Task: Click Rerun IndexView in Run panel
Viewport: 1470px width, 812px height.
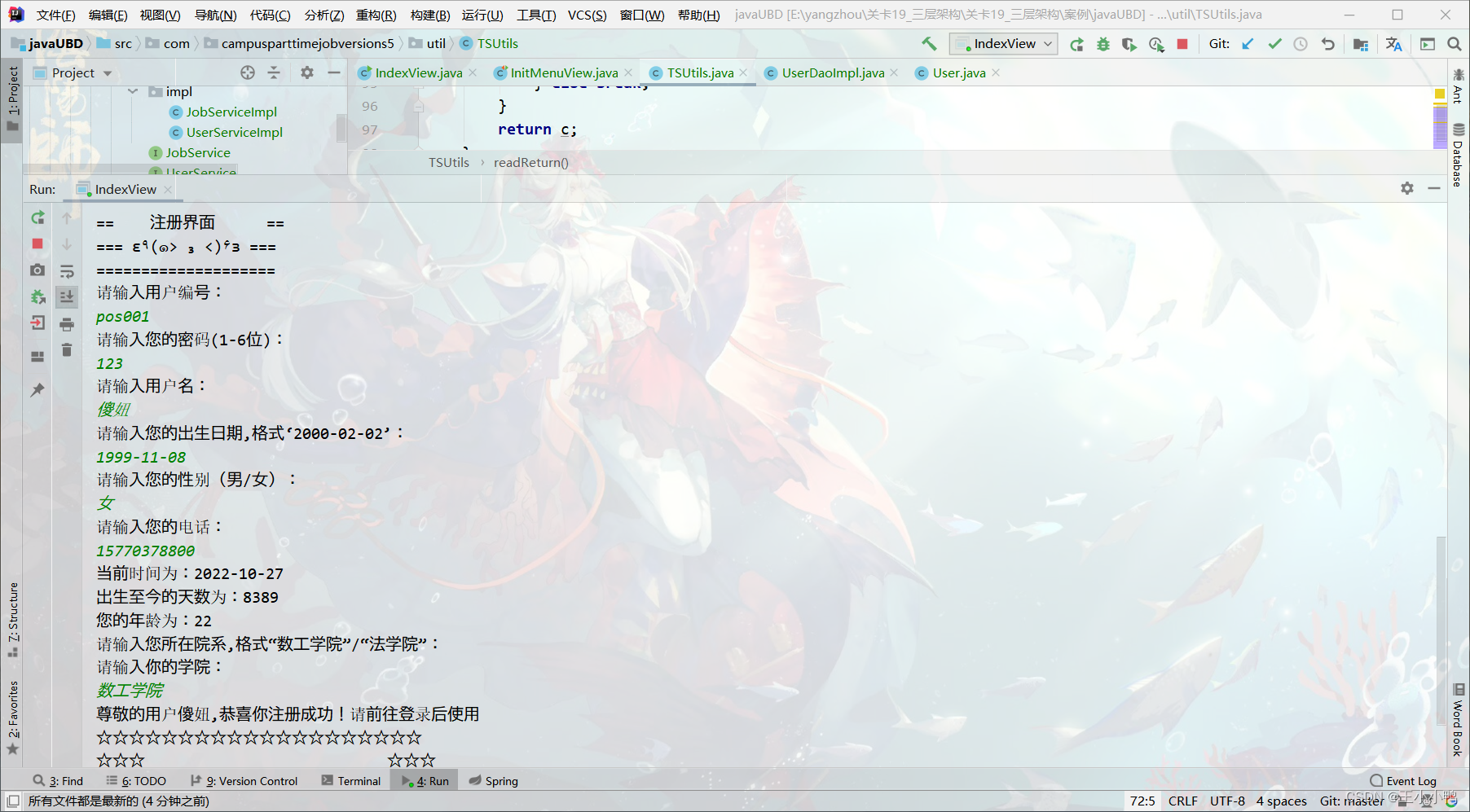Action: coord(37,217)
